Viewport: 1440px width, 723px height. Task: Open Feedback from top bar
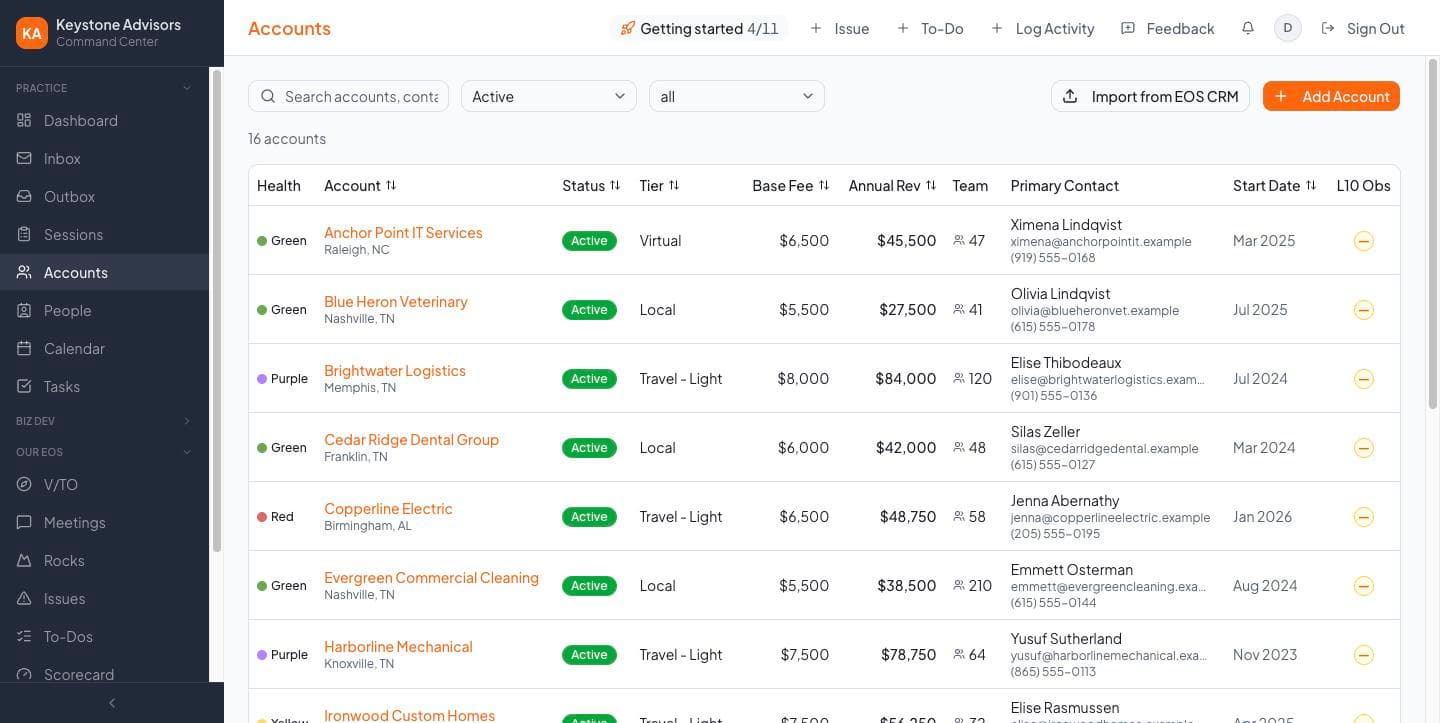click(1168, 28)
